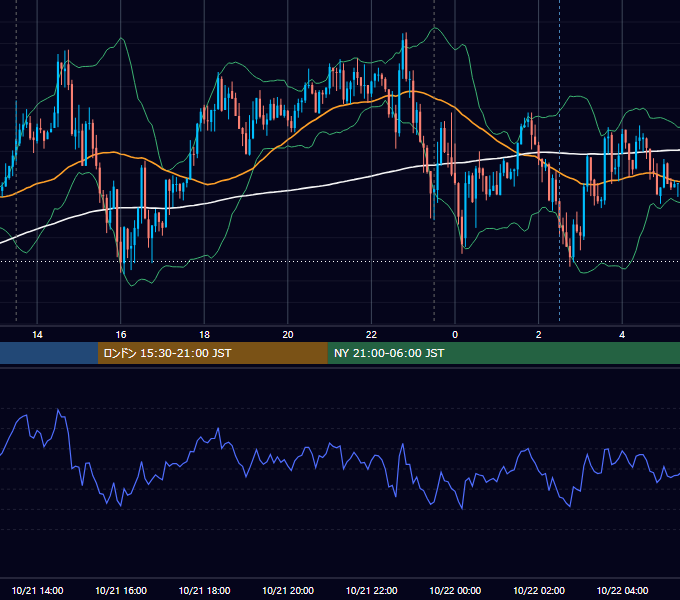Click hour label 0 on price chart axis
Viewport: 680px width, 600px height.
(x=455, y=335)
